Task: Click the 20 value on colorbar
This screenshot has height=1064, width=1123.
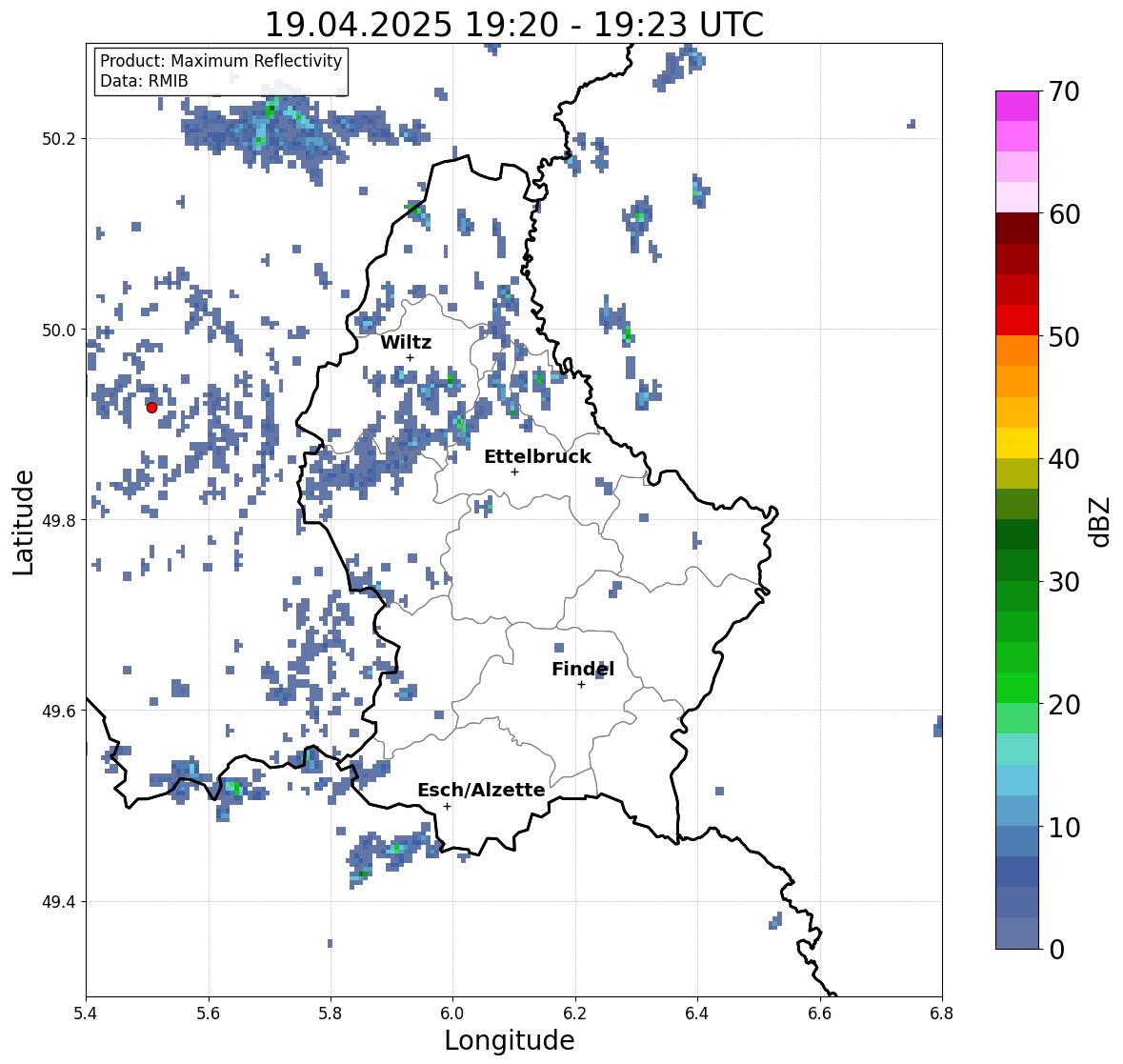Action: point(1064,705)
